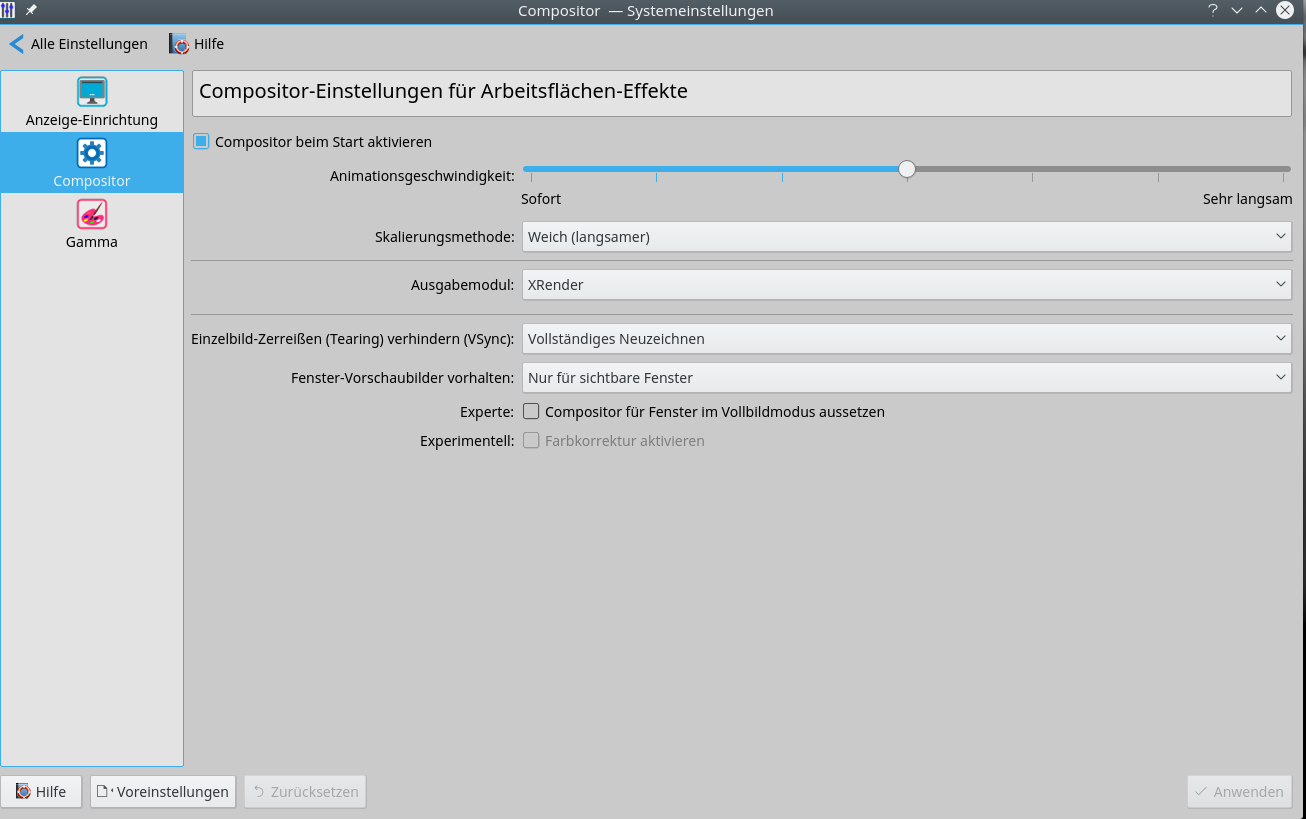Image resolution: width=1306 pixels, height=819 pixels.
Task: Open the VSync tearing prevention dropdown
Action: [x=906, y=339]
